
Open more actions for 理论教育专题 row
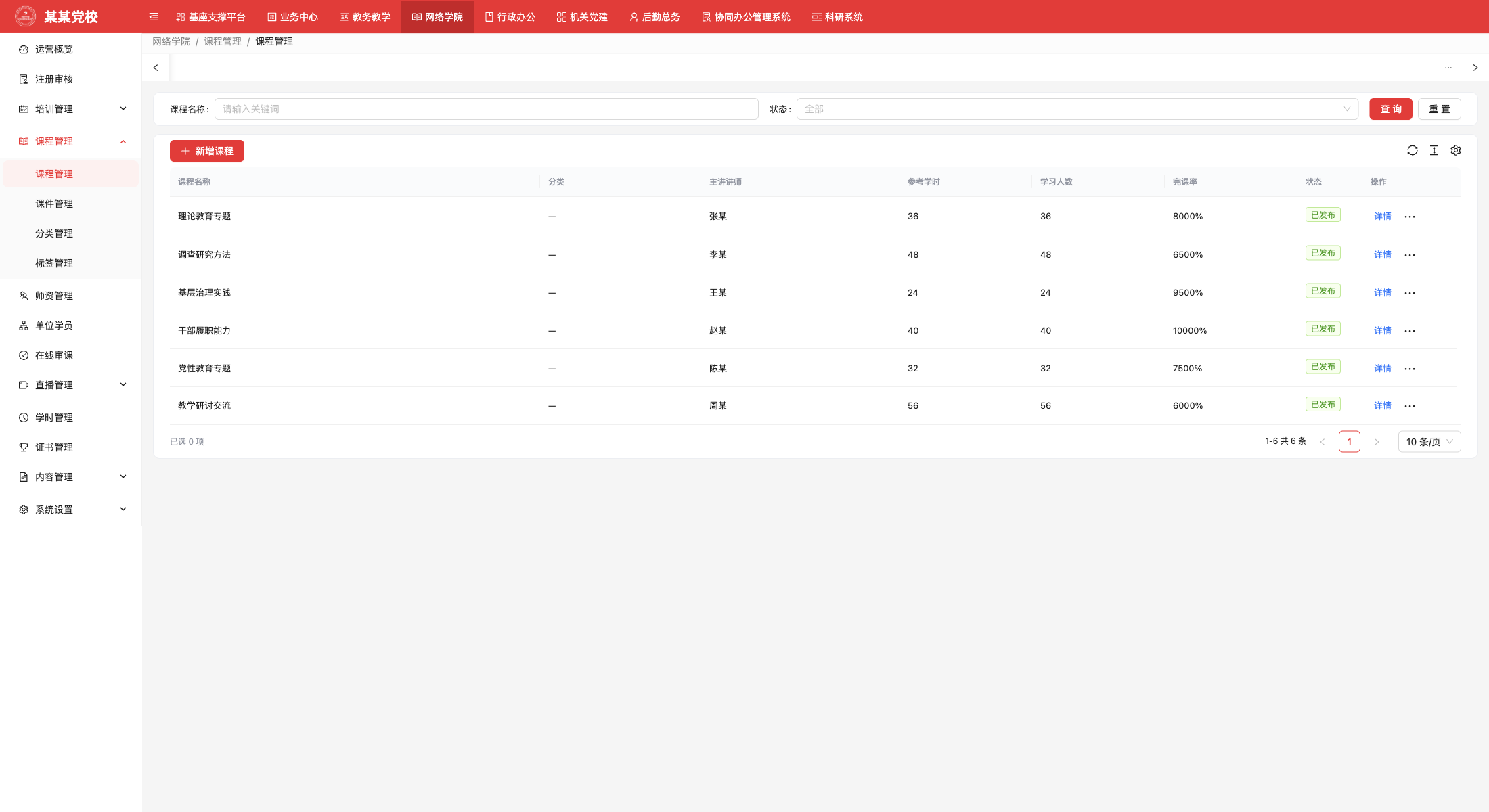coord(1410,217)
